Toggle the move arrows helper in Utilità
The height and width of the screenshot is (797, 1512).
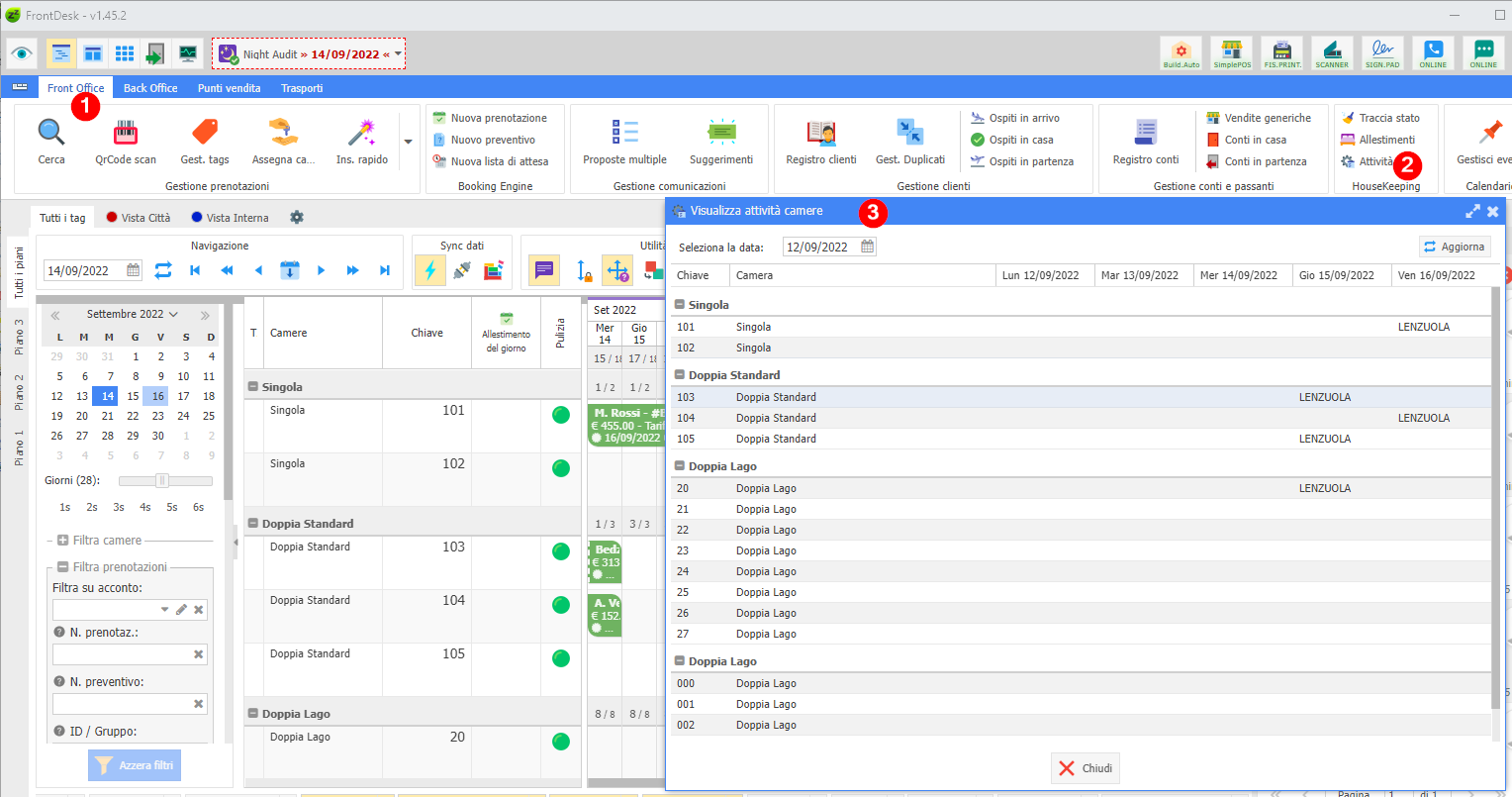click(617, 270)
